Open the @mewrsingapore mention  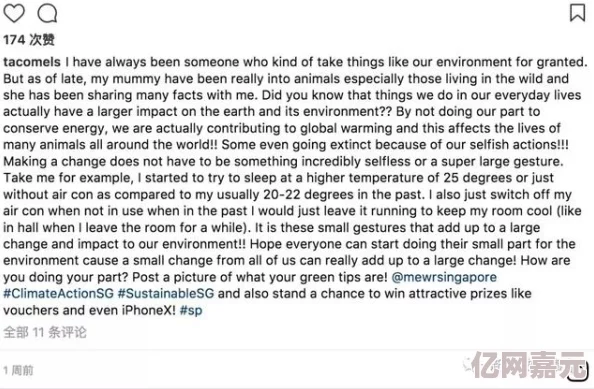coord(444,277)
